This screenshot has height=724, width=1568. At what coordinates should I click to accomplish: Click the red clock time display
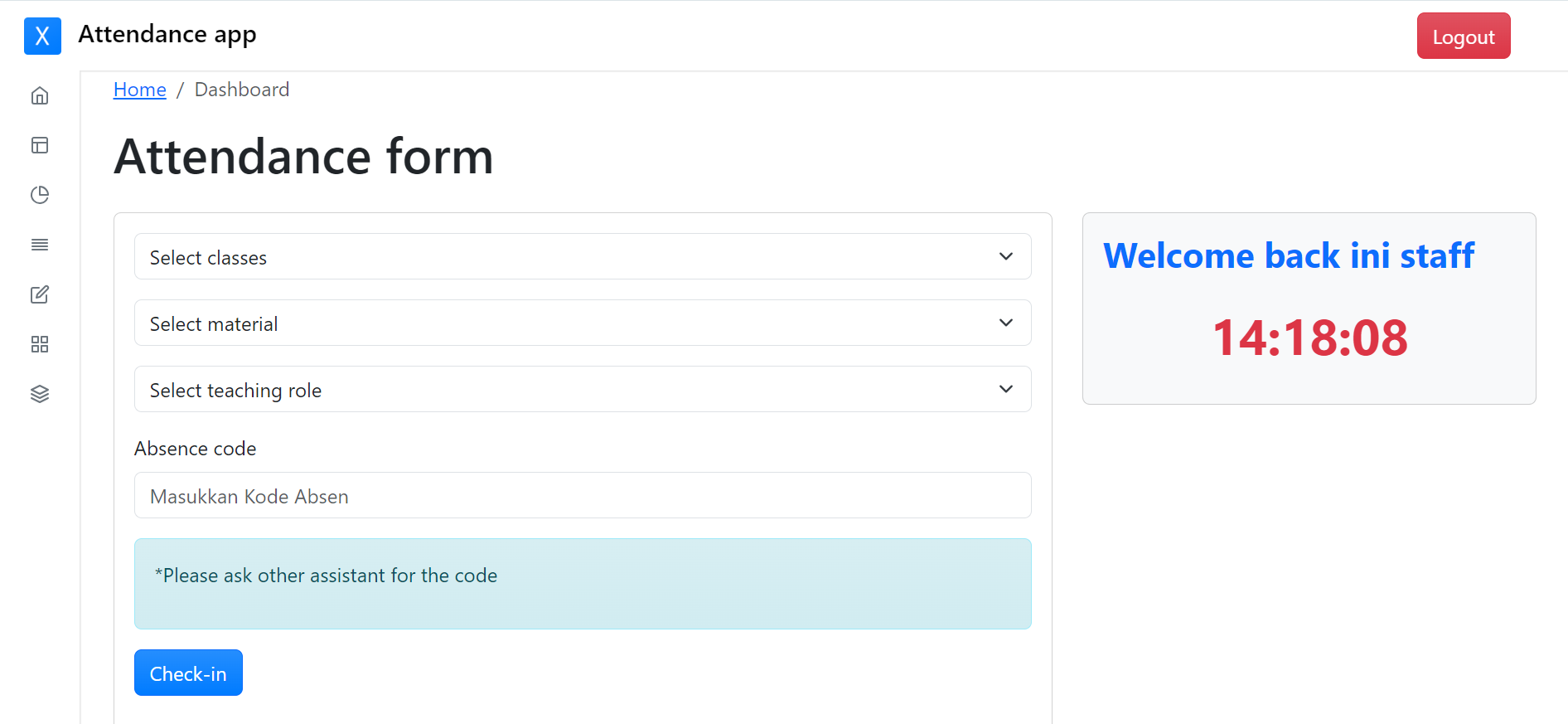coord(1309,338)
